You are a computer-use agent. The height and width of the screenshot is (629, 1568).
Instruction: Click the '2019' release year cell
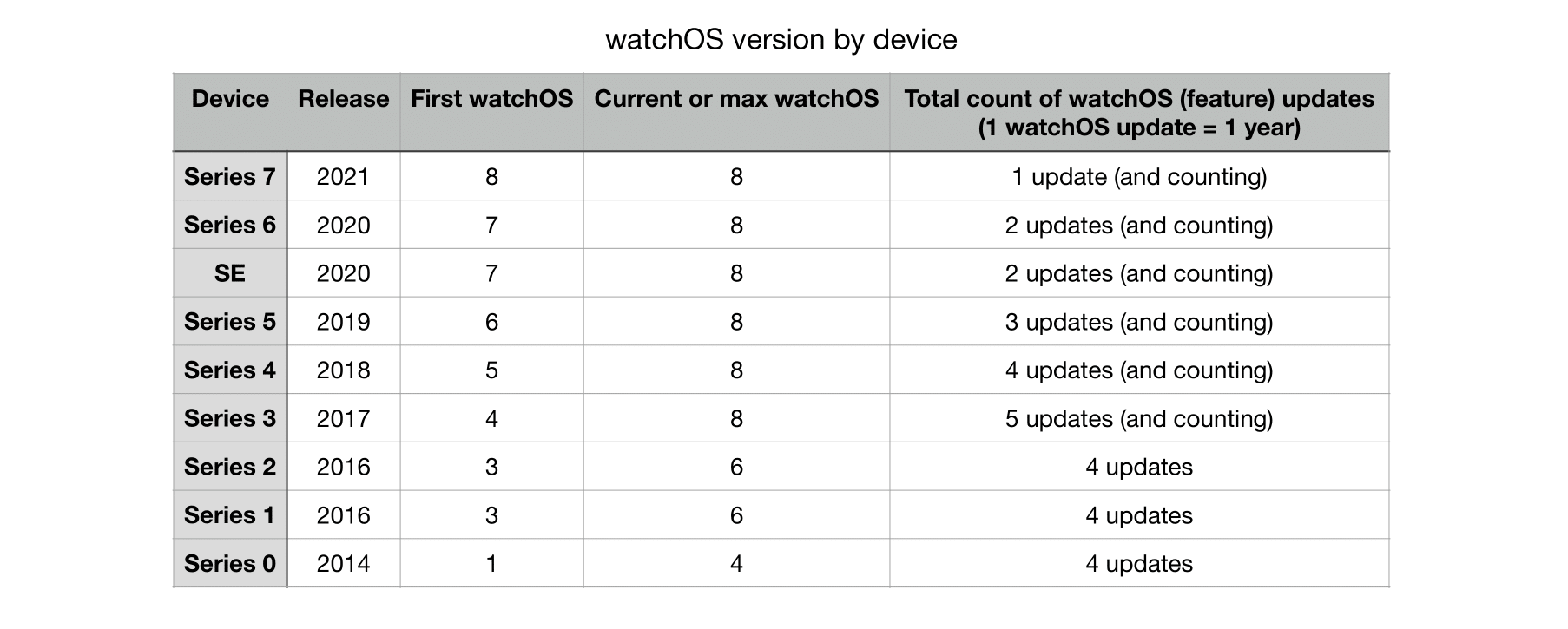click(x=343, y=322)
